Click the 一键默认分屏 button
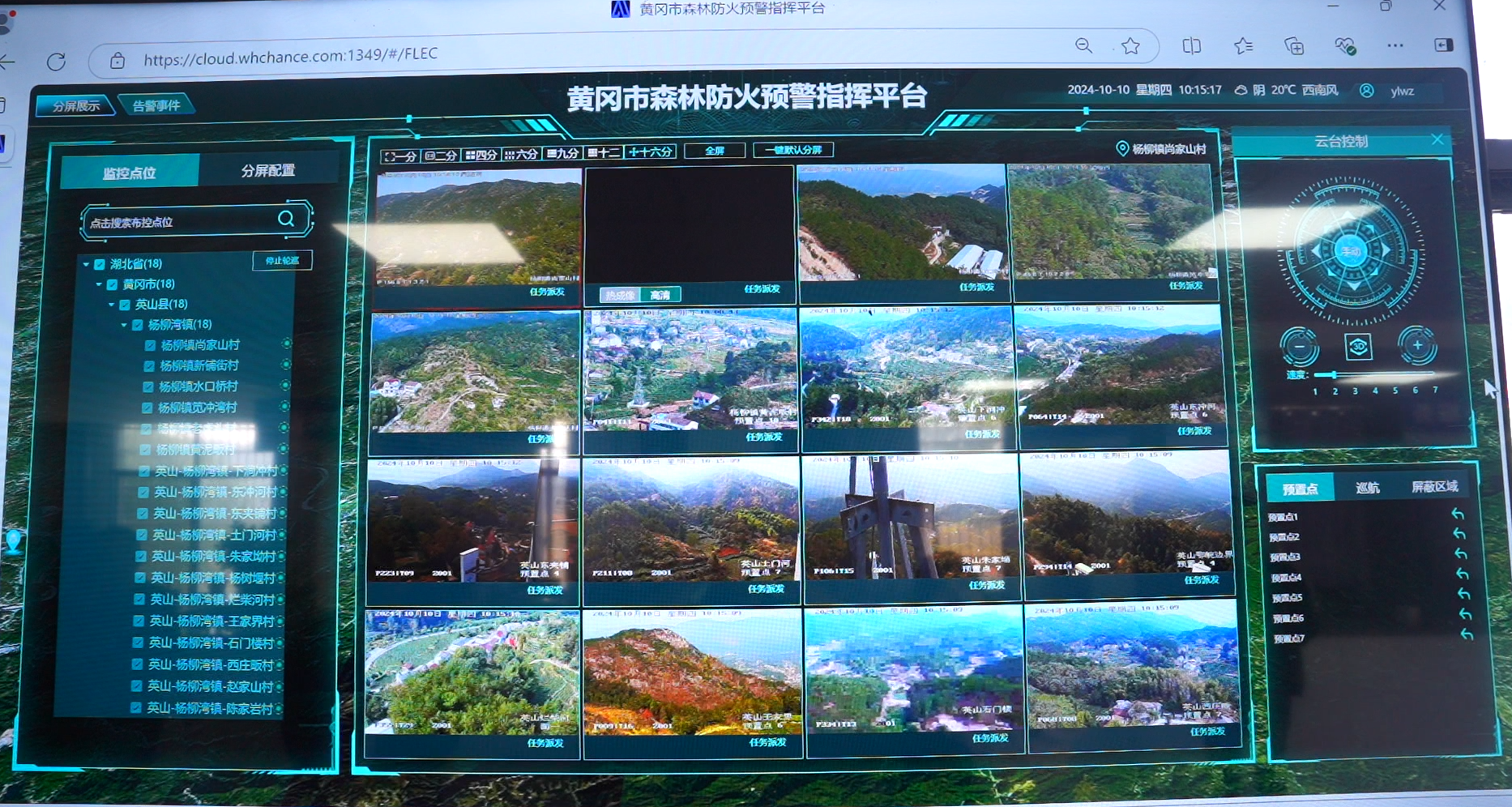 (x=793, y=149)
